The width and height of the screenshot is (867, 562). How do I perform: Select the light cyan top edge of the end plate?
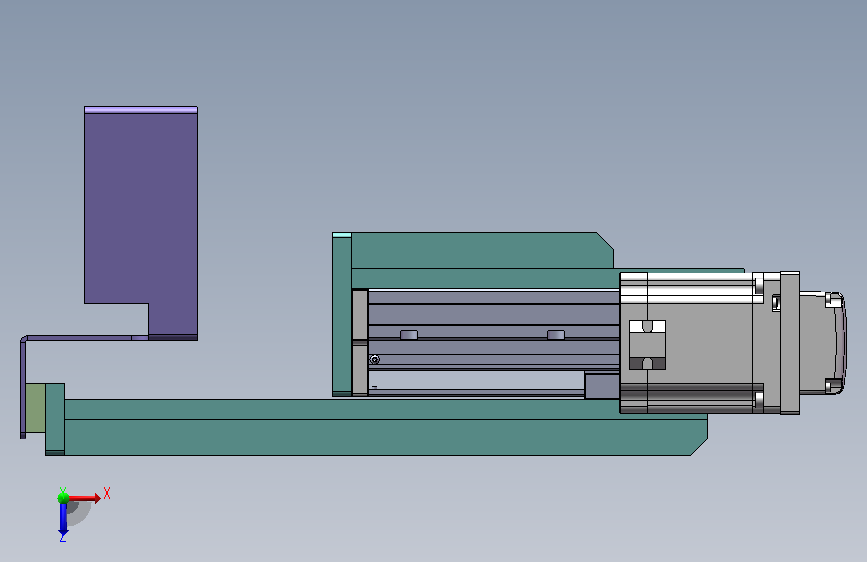pos(342,235)
